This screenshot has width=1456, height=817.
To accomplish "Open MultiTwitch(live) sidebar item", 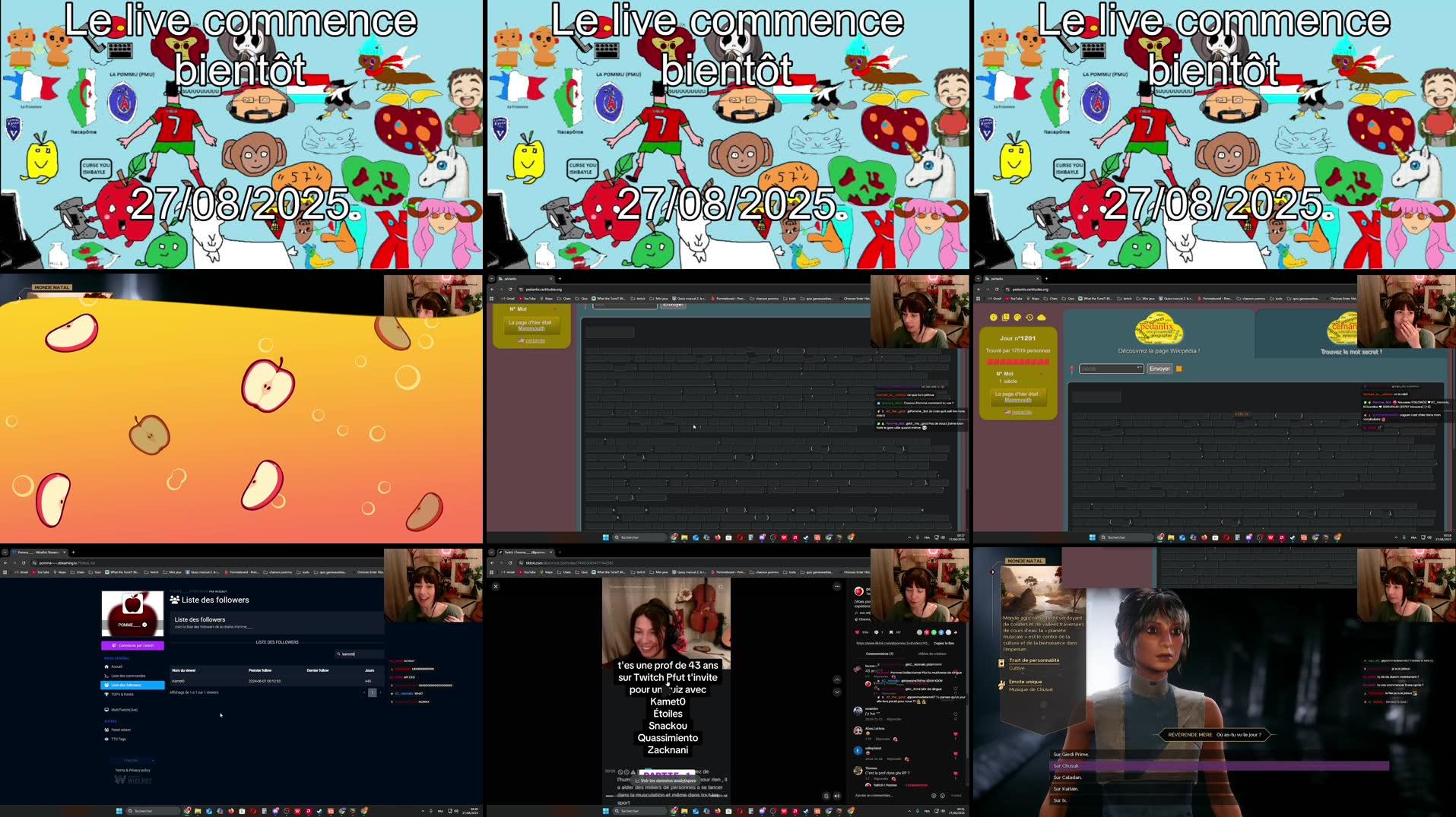I will [x=124, y=710].
